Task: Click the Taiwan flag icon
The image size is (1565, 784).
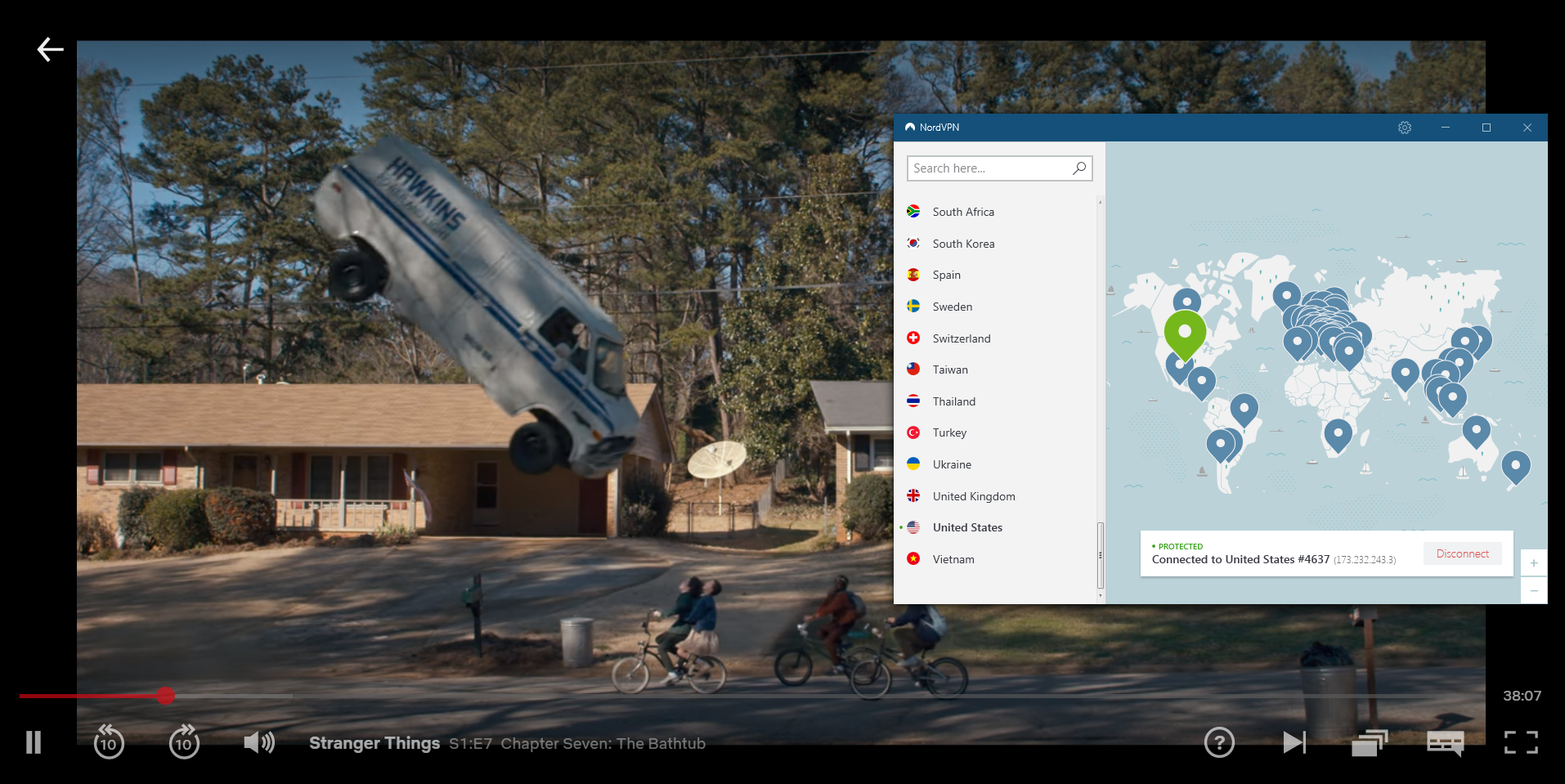Action: [913, 369]
